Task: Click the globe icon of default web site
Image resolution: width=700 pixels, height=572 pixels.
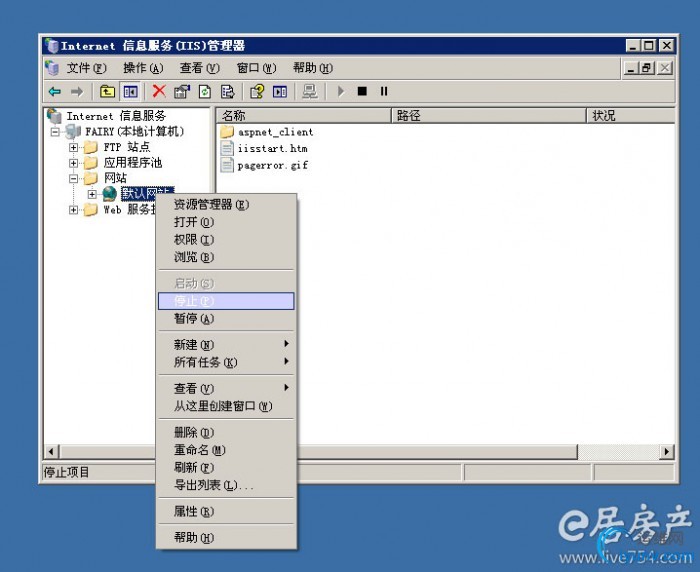Action: pos(109,194)
